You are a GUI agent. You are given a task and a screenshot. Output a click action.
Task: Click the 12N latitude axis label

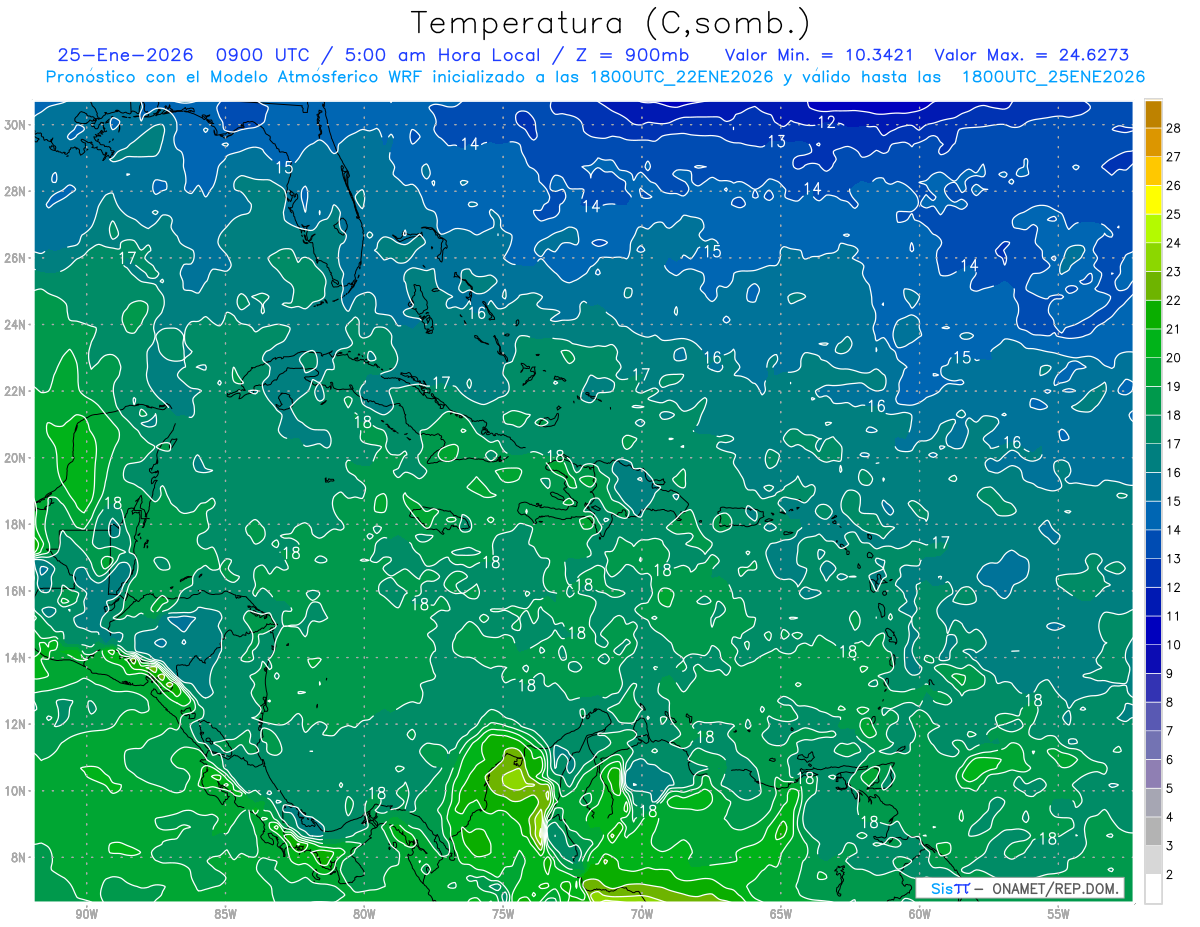(16, 724)
